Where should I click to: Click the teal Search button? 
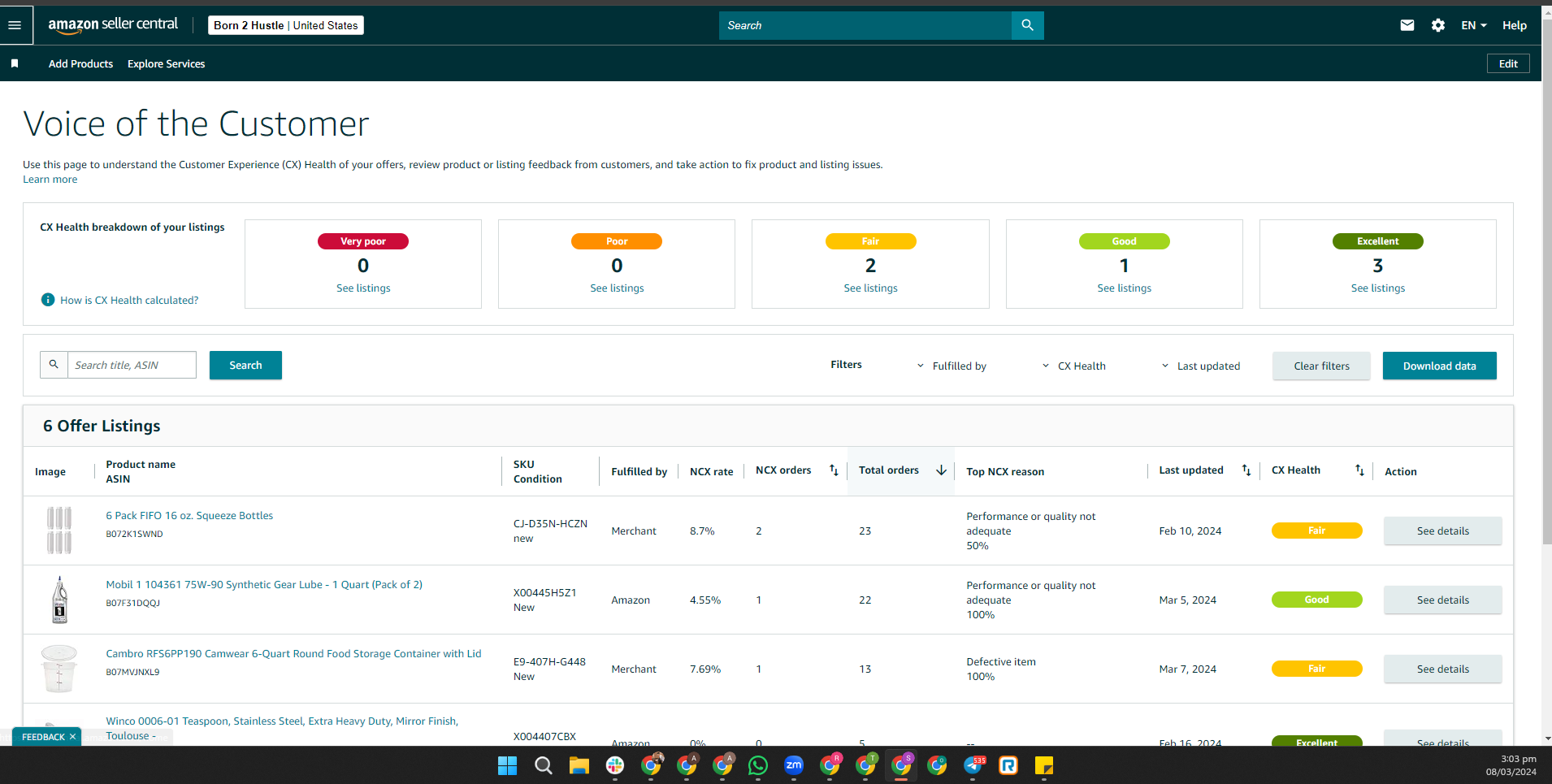[x=245, y=365]
